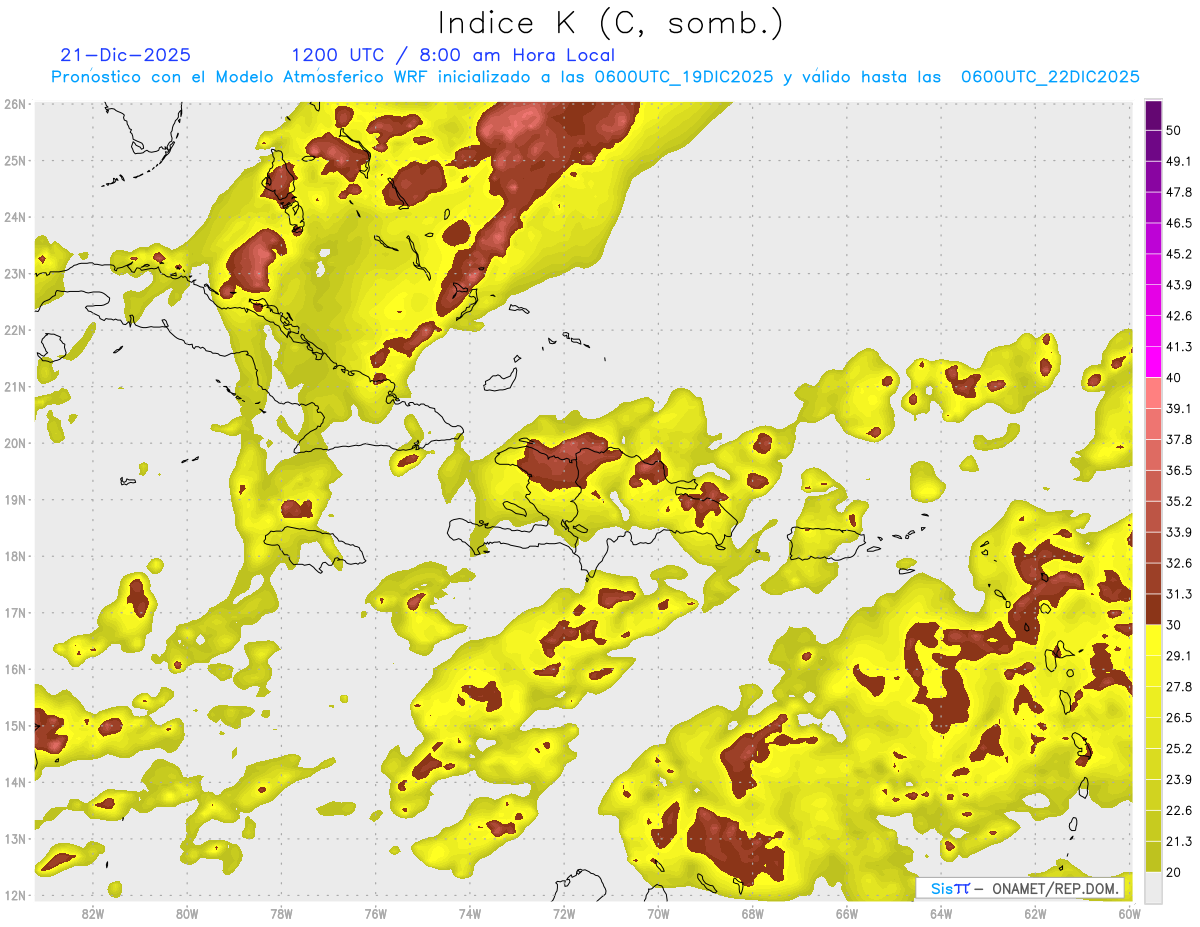Click the 25N latitude axis label
The image size is (1200, 927).
[x=15, y=160]
